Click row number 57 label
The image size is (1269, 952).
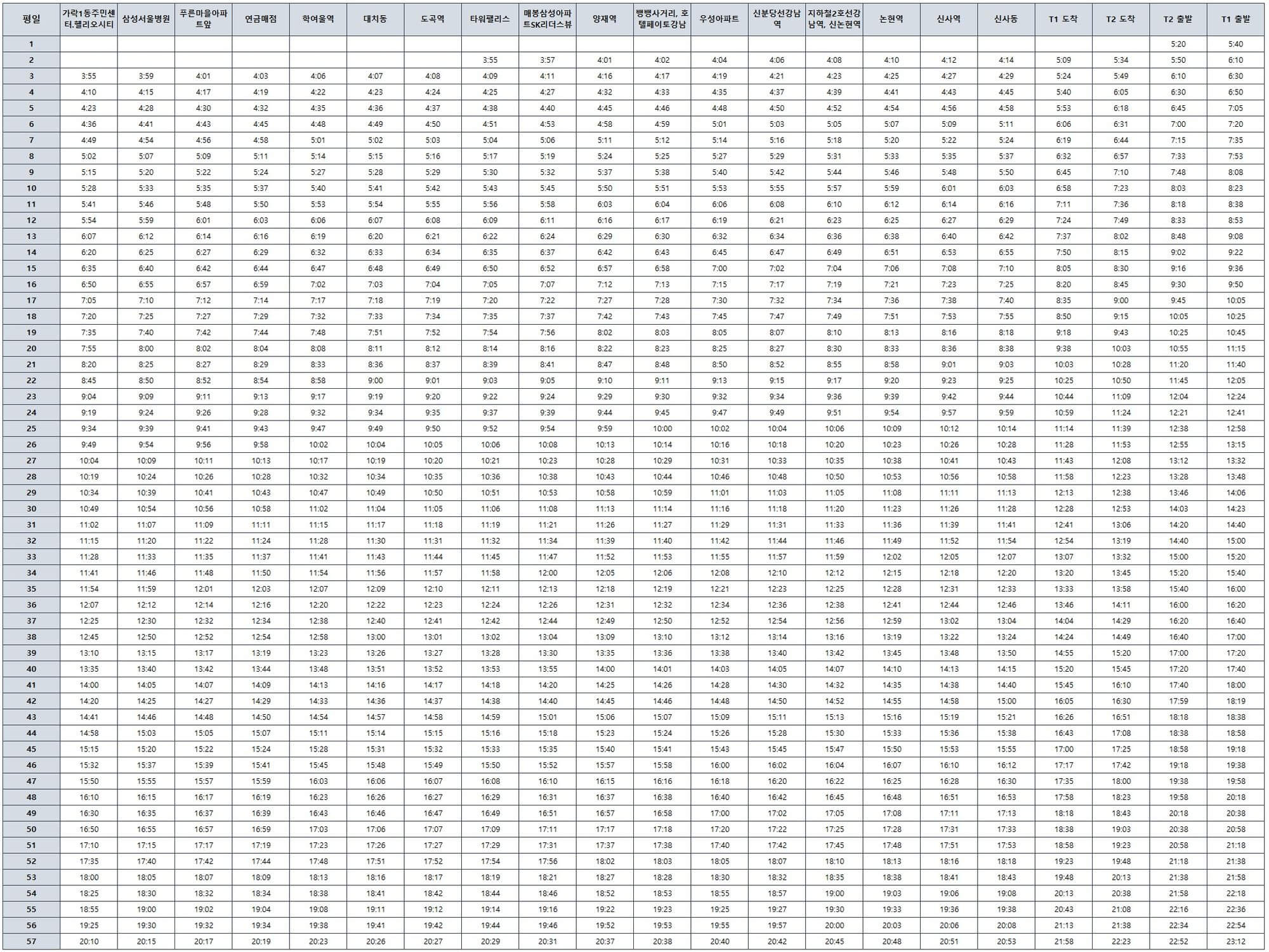[31, 941]
